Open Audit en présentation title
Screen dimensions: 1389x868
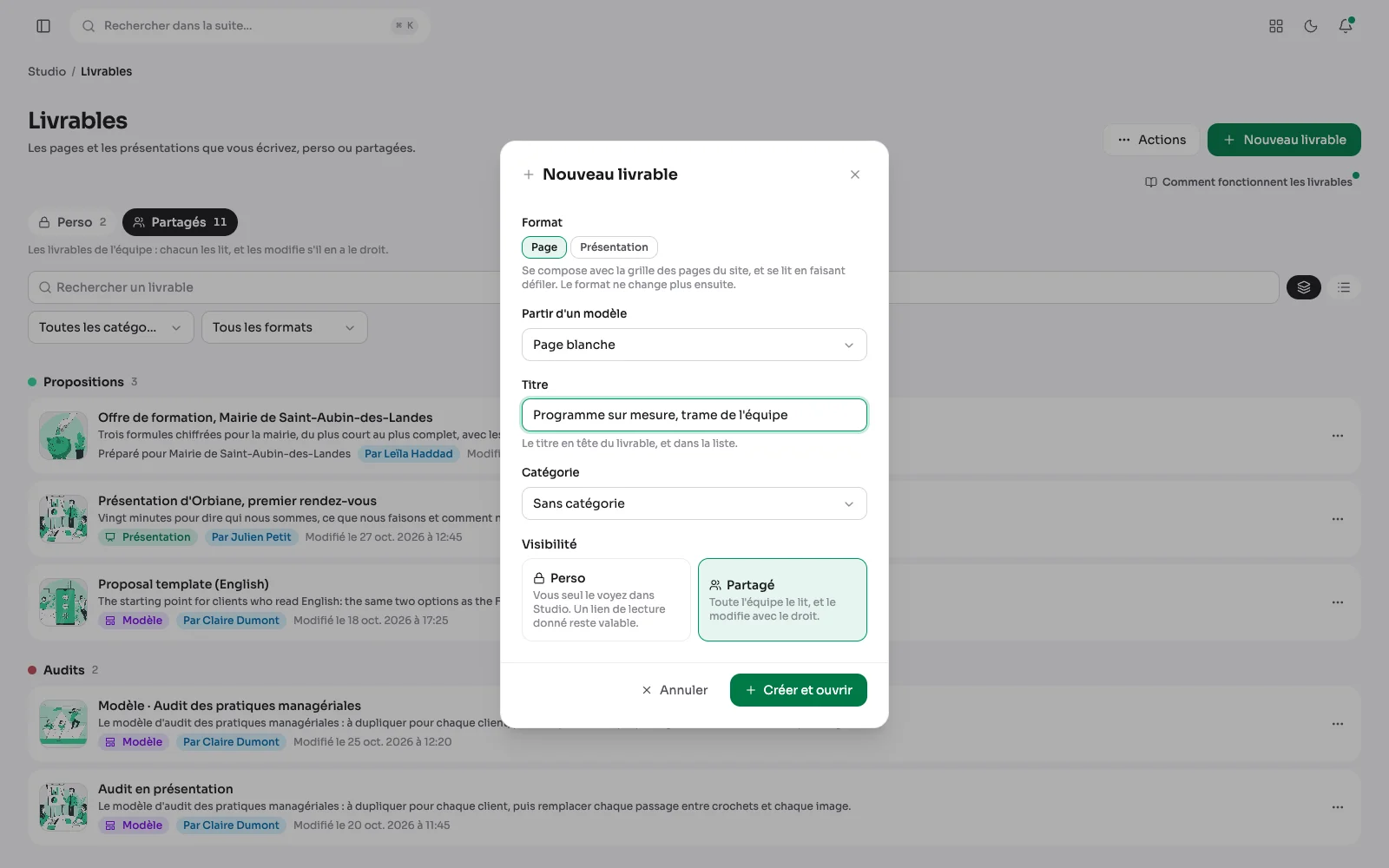click(x=166, y=789)
